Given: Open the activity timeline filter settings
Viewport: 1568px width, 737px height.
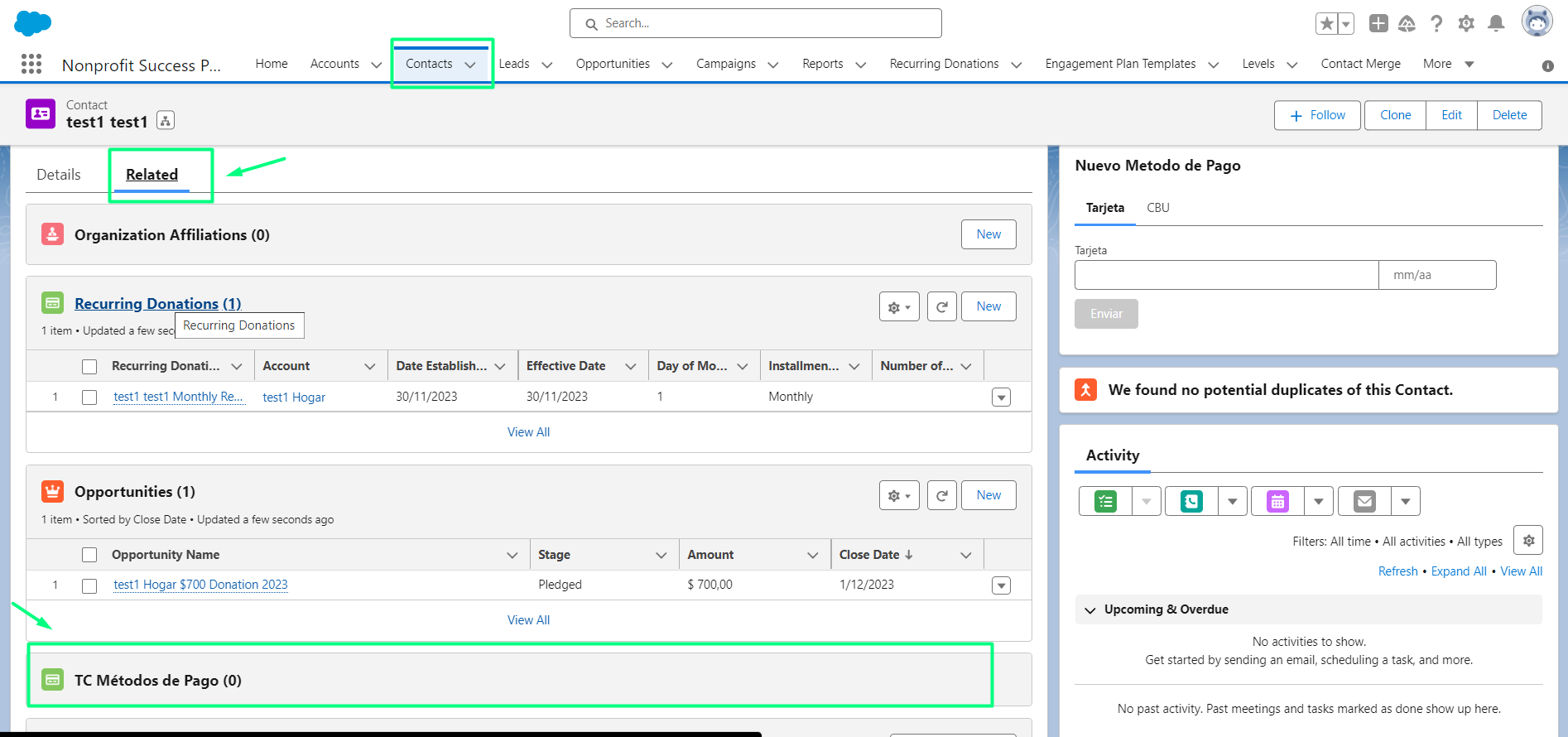Looking at the screenshot, I should pos(1528,540).
